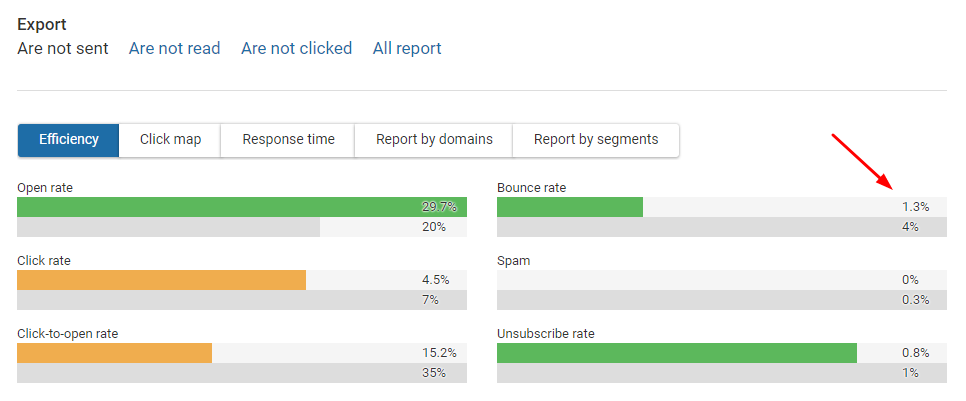Export the Are not sent list
Viewport: 966px width, 401px height.
[63, 48]
